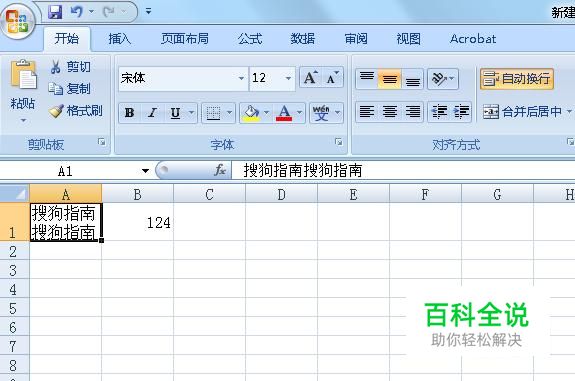575x381 pixels.
Task: Open the 剪贴板 clipboard dialog launcher
Action: pos(102,142)
